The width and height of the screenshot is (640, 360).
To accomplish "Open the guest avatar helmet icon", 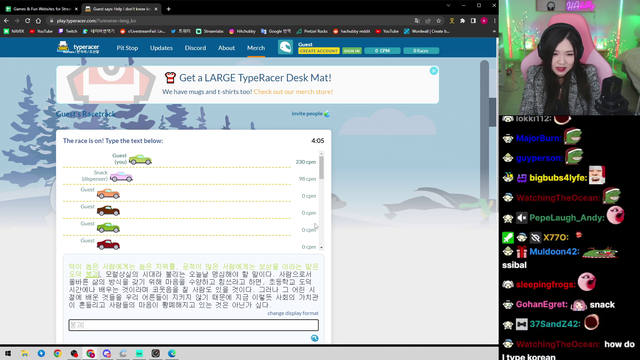I will [285, 47].
